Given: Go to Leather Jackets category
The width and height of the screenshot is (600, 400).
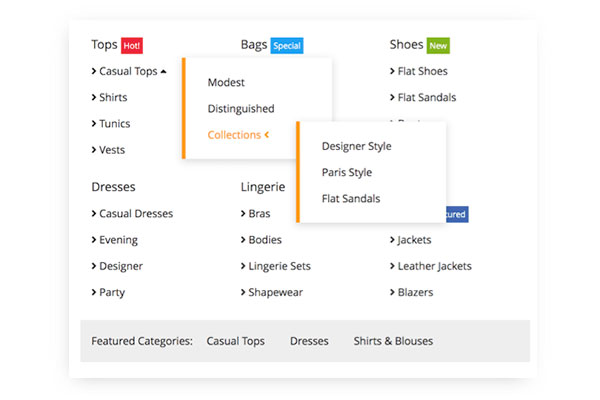Looking at the screenshot, I should 434,266.
